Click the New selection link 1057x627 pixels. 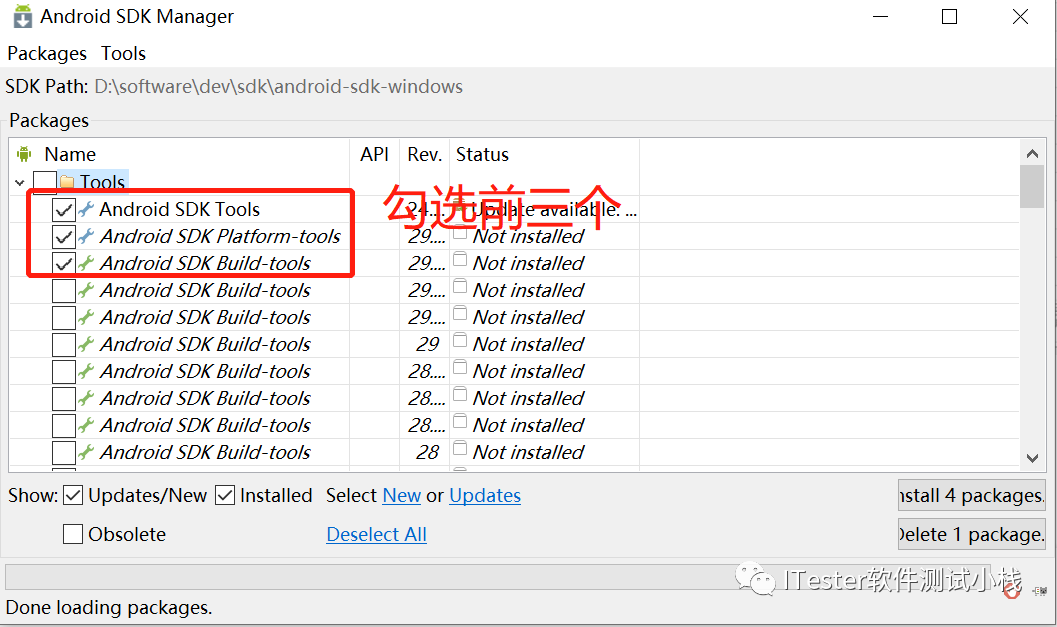click(x=402, y=496)
